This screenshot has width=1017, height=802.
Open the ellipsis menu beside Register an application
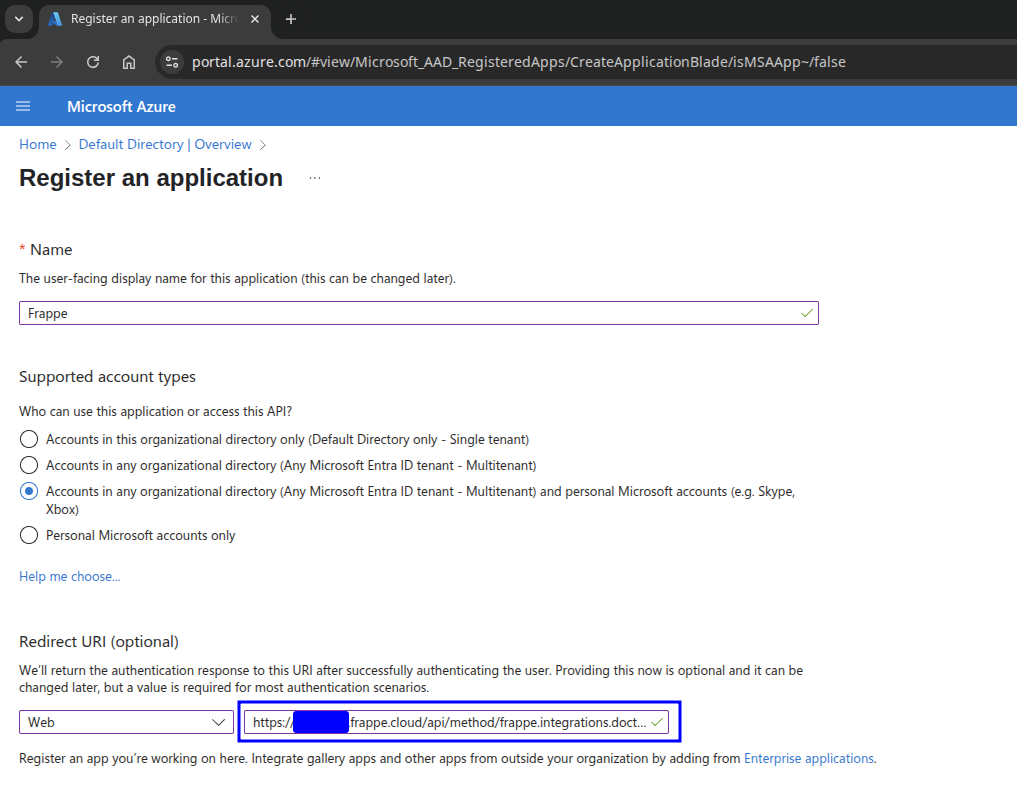pos(315,178)
